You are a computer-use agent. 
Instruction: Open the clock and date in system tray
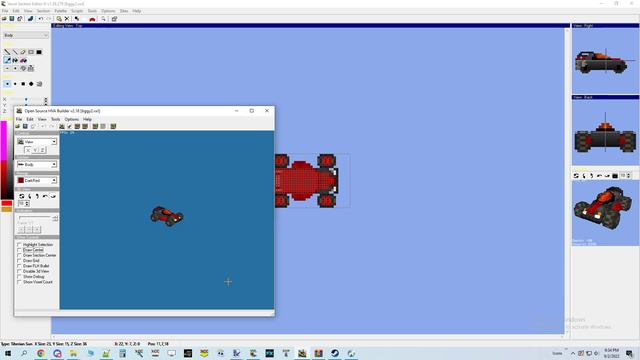[x=612, y=353]
